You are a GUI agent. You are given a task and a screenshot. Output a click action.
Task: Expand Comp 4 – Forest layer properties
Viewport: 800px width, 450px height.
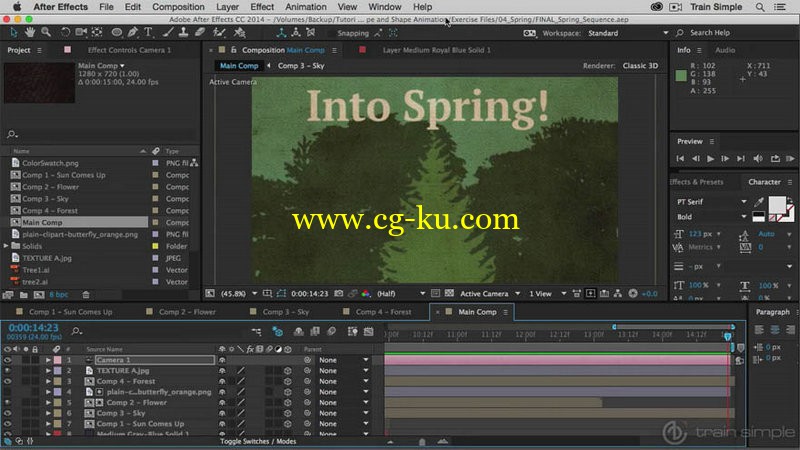48,381
